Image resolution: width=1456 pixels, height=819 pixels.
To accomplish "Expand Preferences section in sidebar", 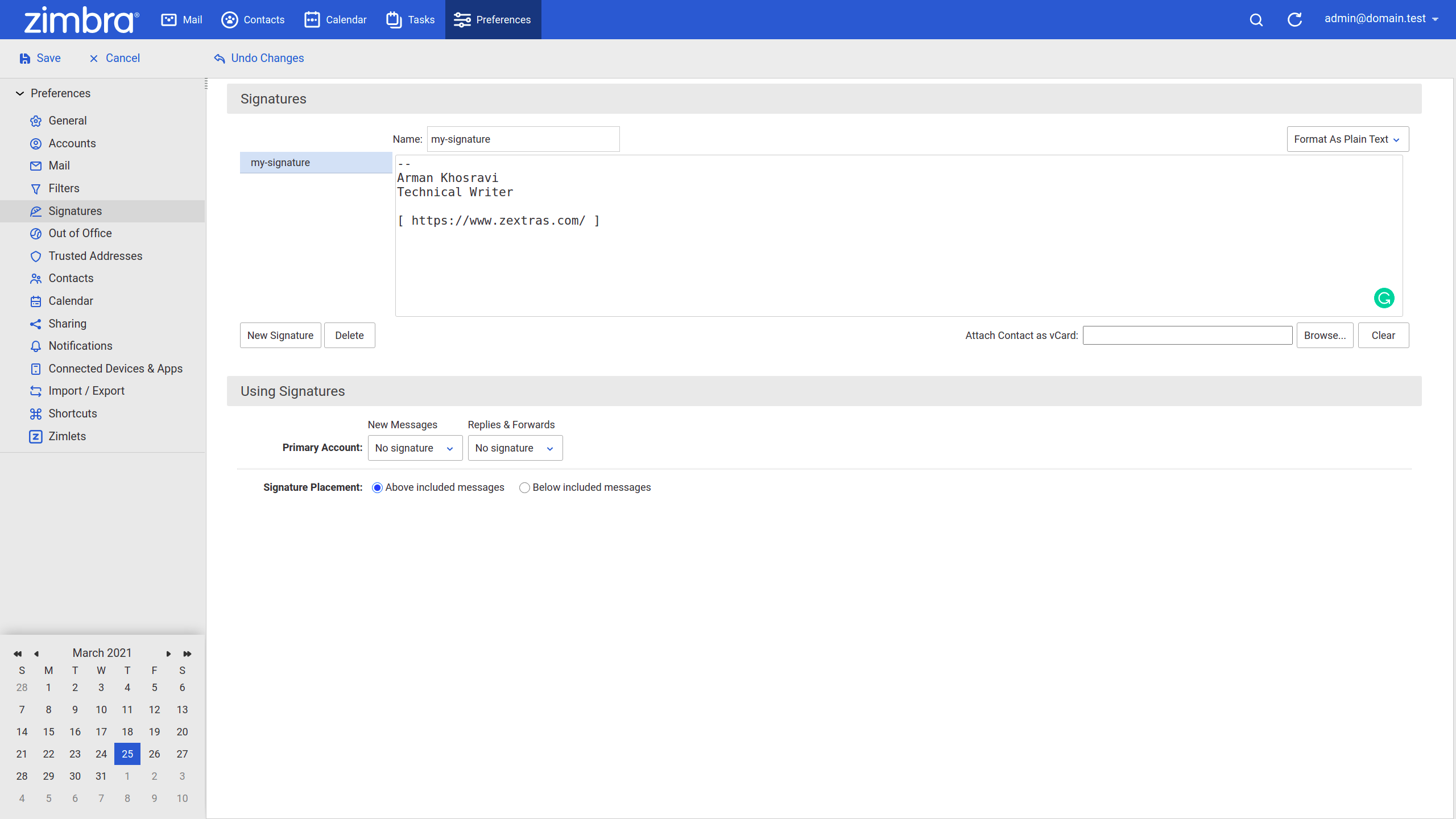I will pos(20,93).
